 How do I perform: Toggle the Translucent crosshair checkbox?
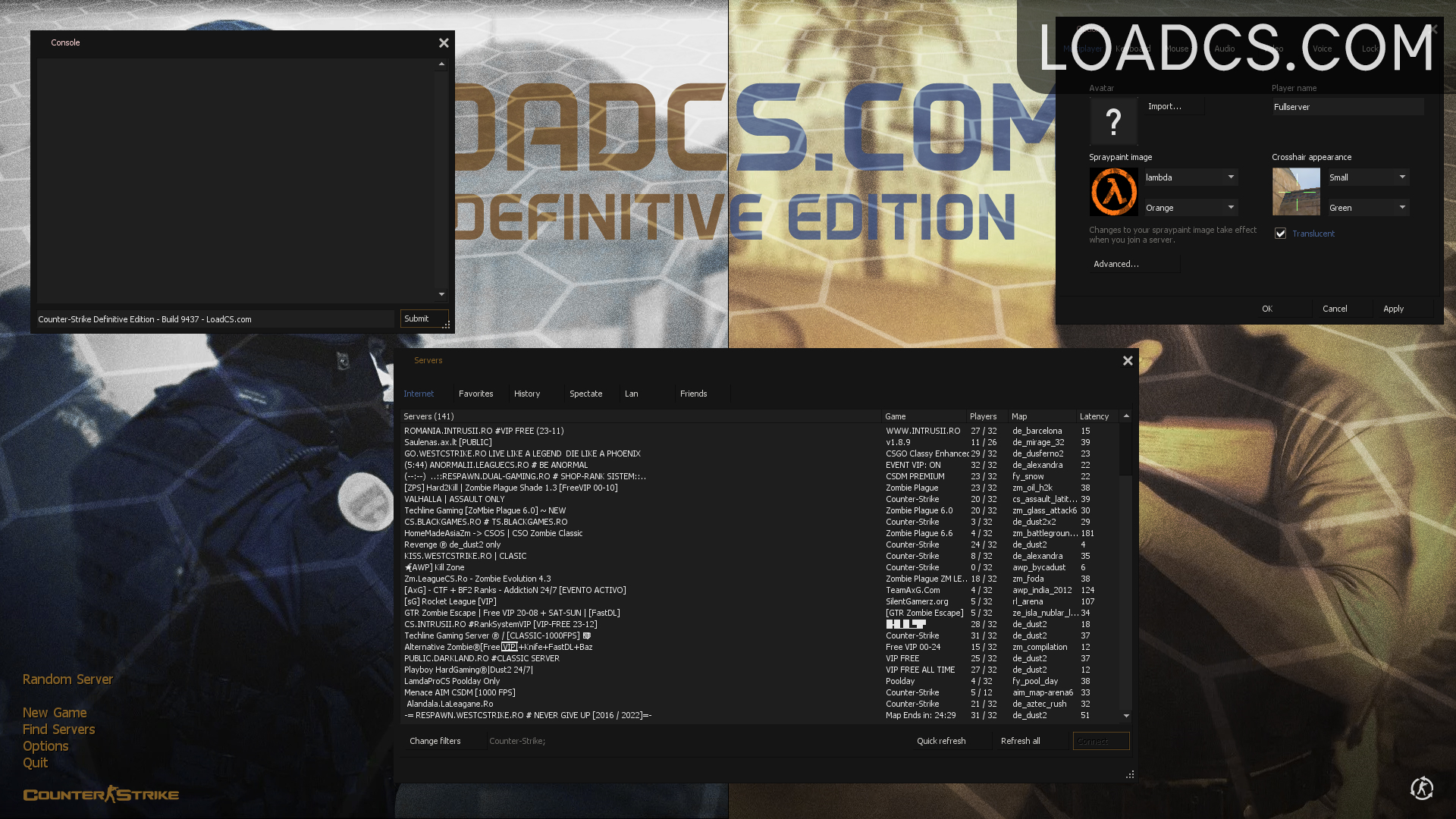point(1280,234)
